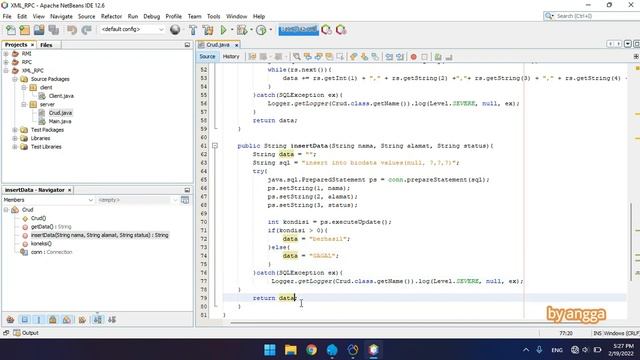Toggle Show Static Members filter in Navigator
This screenshot has height=360, width=640.
pos(39,320)
